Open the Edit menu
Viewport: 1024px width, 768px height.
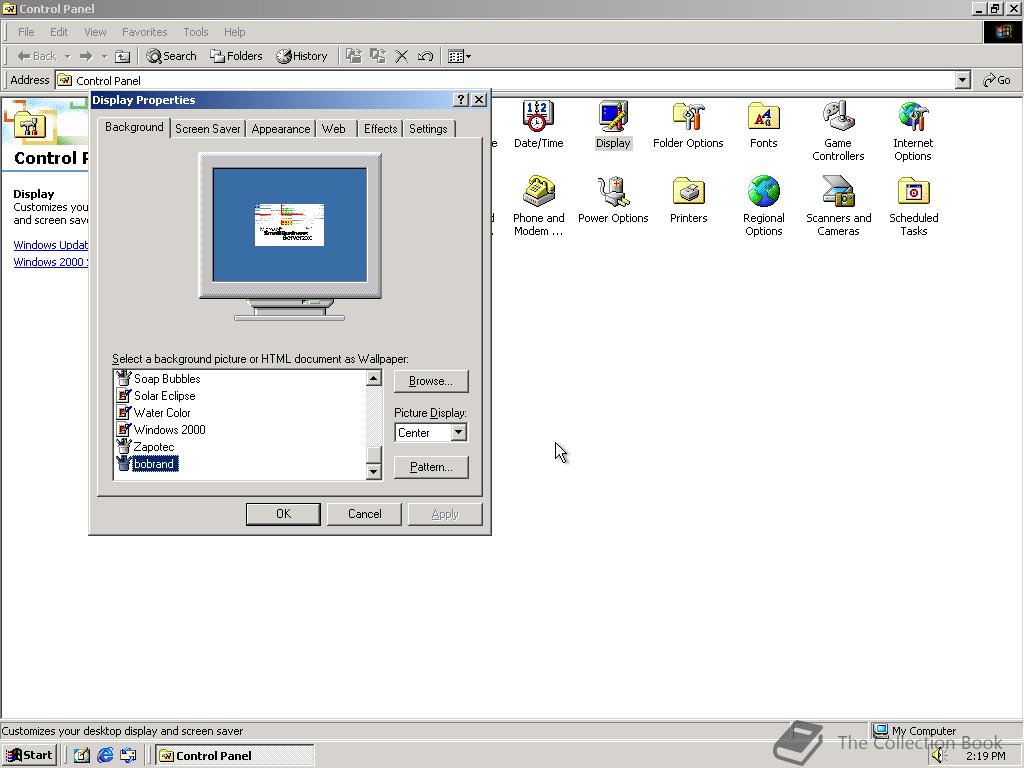point(59,32)
